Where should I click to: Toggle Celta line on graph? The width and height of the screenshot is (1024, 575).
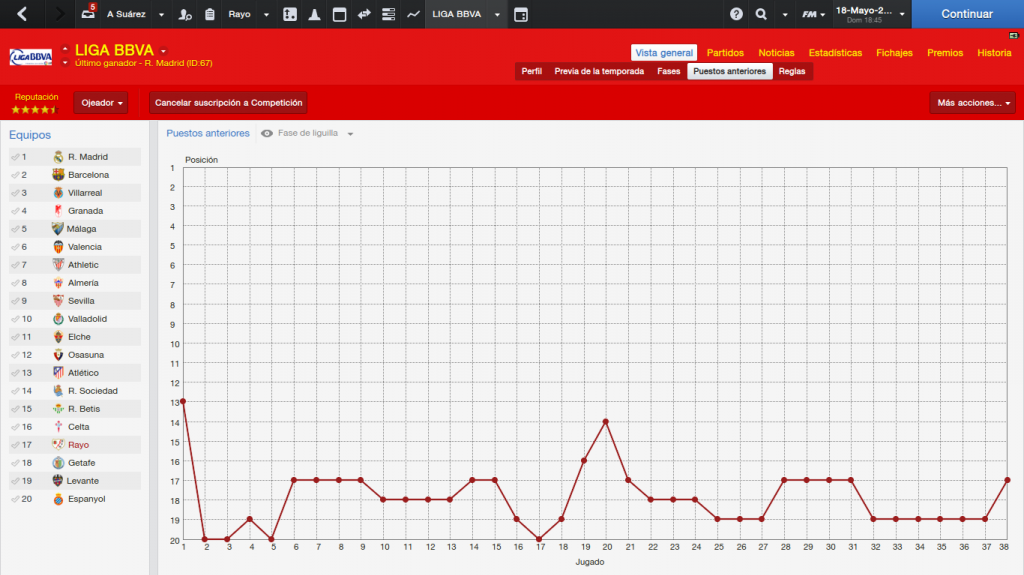15,427
